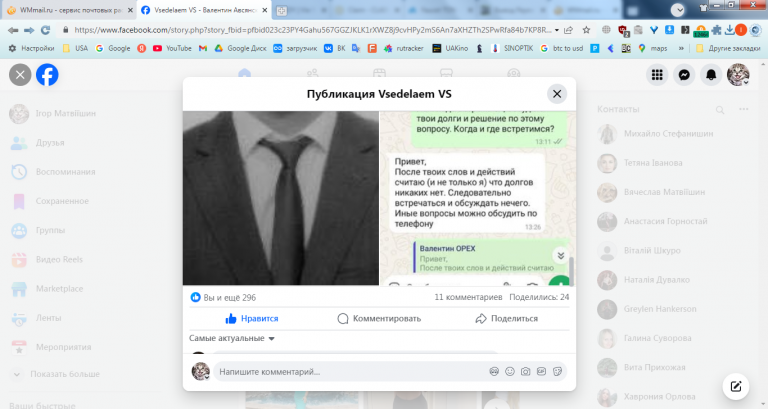Add a sticker to the comment
The image size is (768, 409).
557,372
